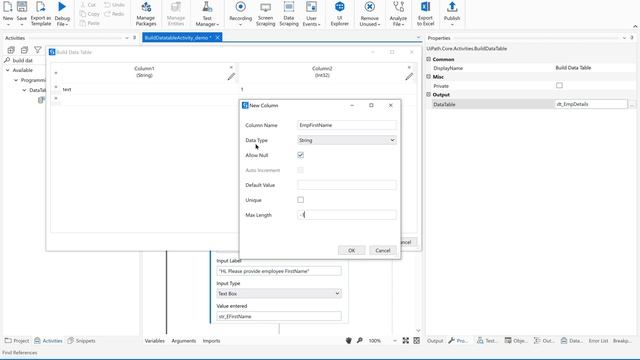Edit Column1 with pencil icon

click(x=231, y=77)
